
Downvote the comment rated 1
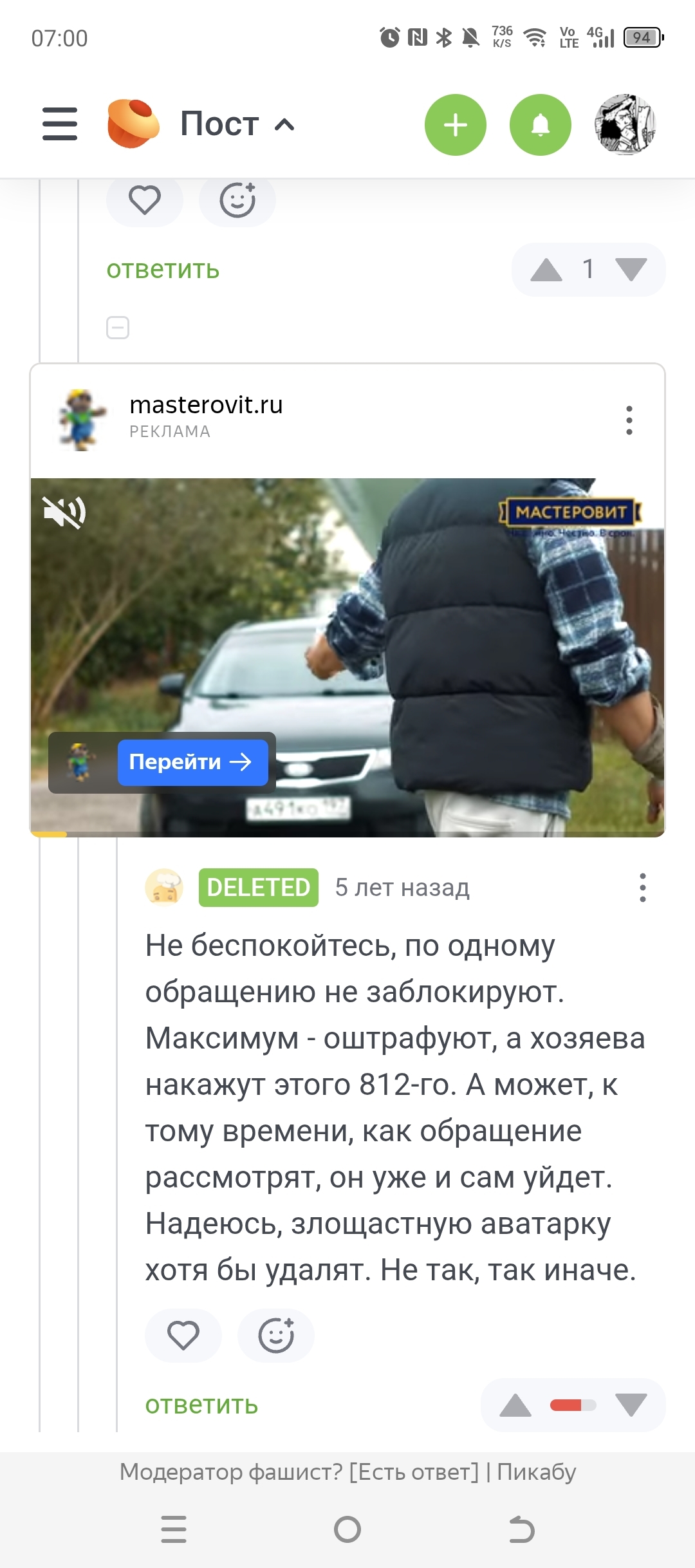(631, 270)
